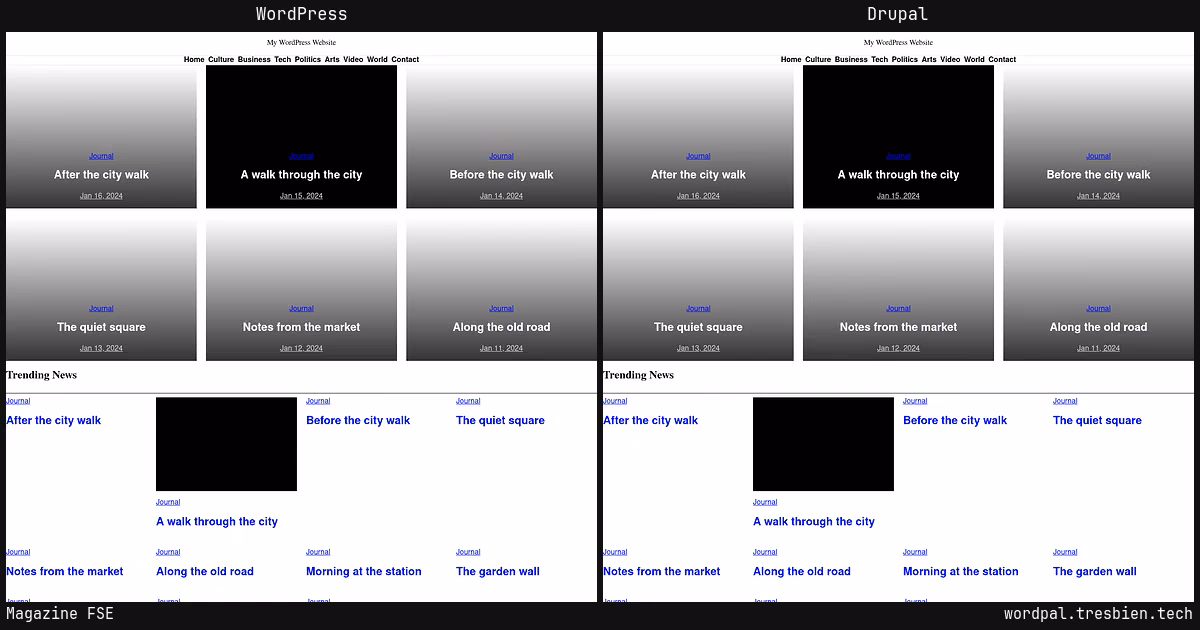This screenshot has height=630, width=1200.
Task: Click 'Jan 14, 2024' date in WordPress pane
Action: point(501,196)
